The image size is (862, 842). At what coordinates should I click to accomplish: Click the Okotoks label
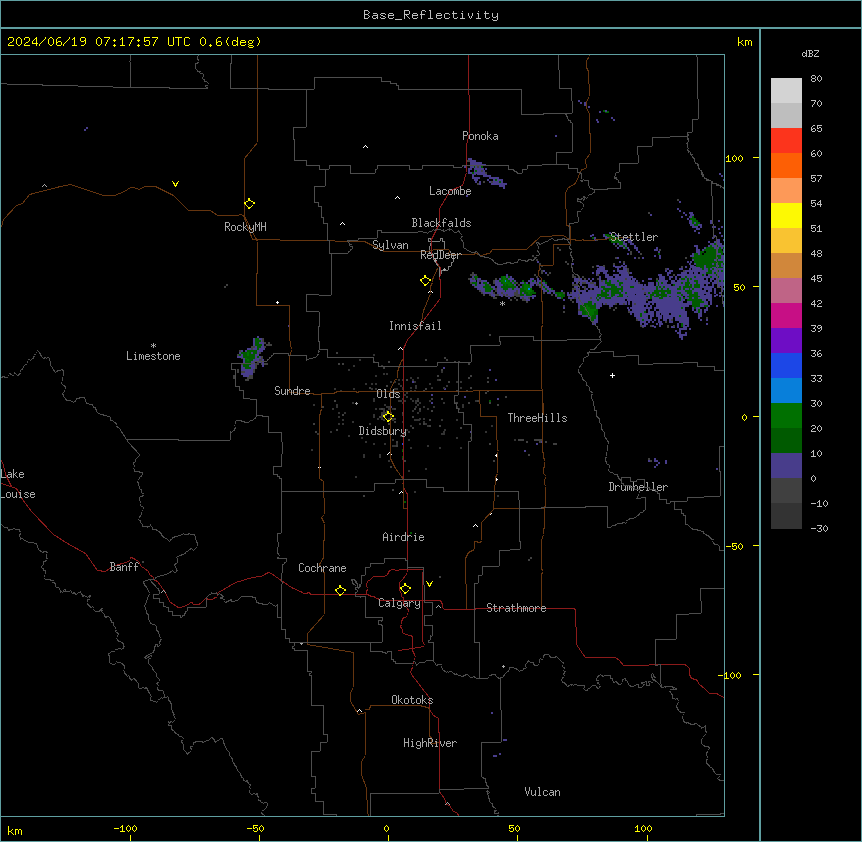(412, 700)
